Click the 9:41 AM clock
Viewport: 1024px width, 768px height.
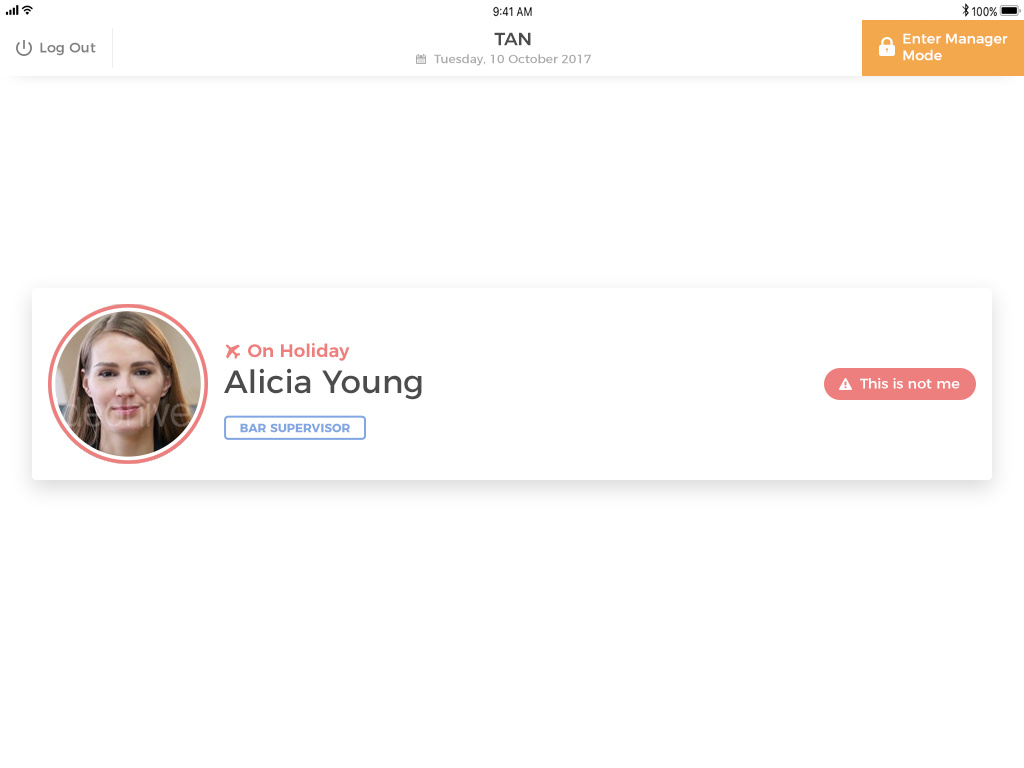[512, 11]
